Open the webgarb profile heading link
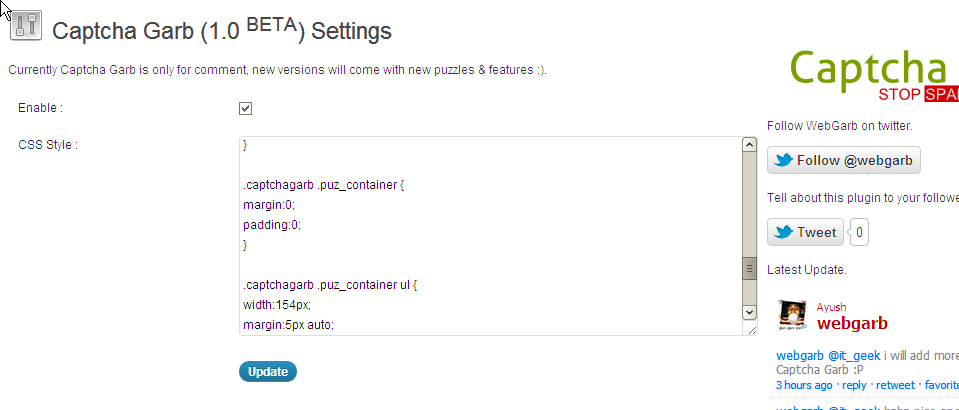Screen dimensions: 959x410 [x=852, y=324]
